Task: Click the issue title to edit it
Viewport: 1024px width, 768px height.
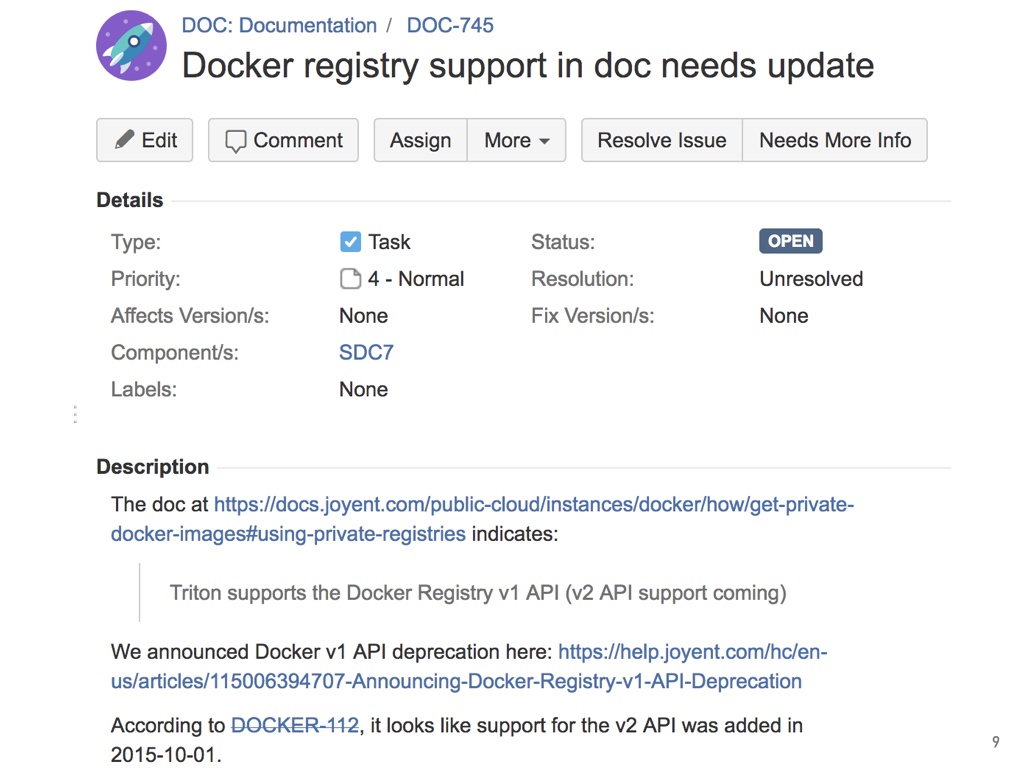Action: pyautogui.click(x=527, y=66)
